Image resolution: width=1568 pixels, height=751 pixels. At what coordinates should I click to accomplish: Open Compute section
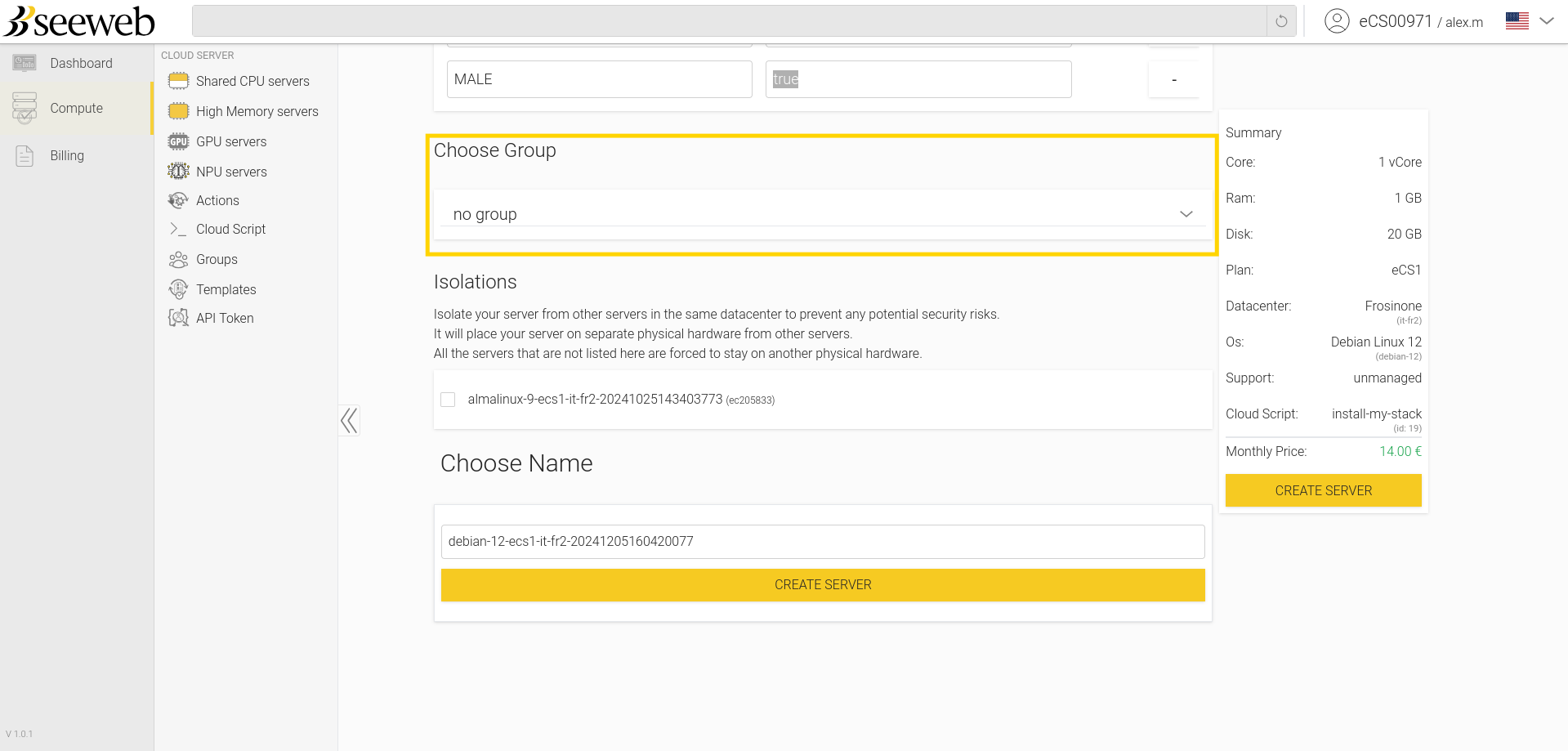tap(76, 108)
